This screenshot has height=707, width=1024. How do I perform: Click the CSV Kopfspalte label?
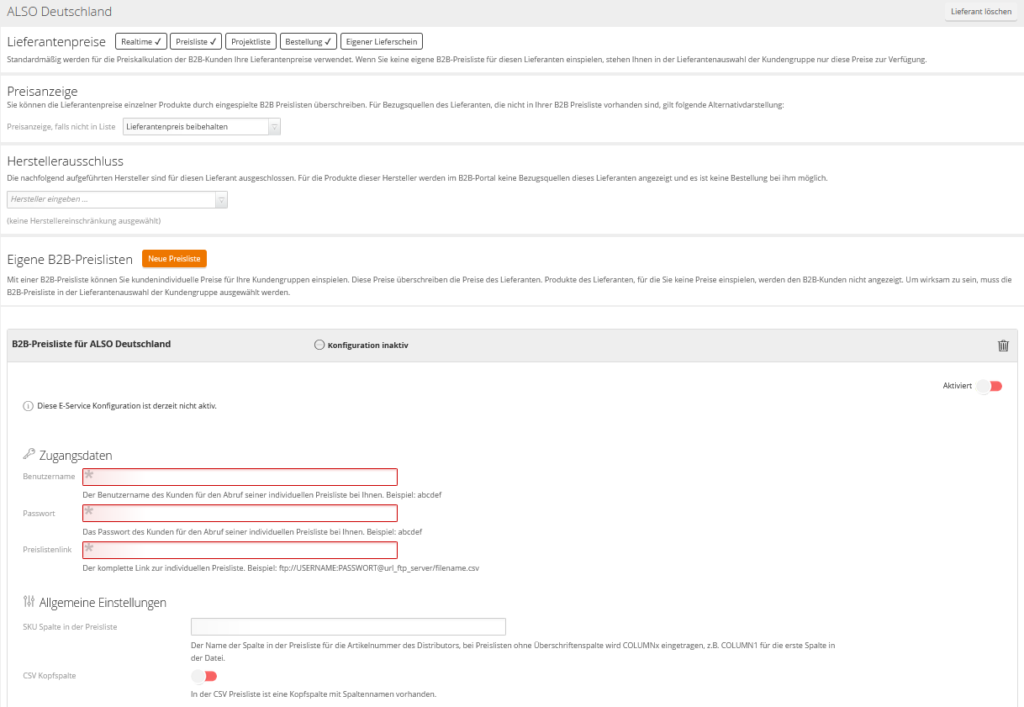click(50, 676)
